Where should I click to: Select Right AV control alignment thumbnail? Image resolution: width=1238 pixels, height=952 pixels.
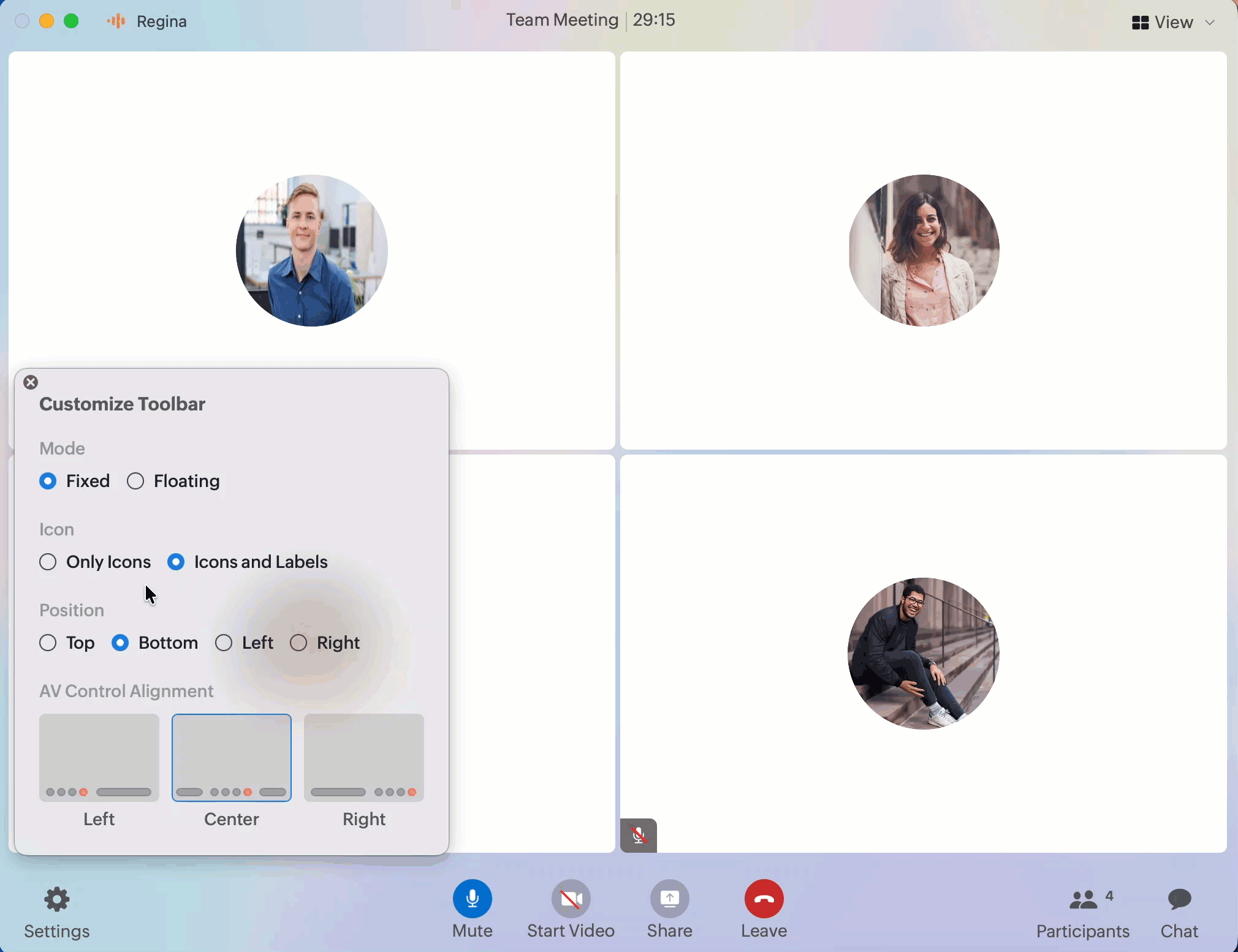(x=364, y=757)
